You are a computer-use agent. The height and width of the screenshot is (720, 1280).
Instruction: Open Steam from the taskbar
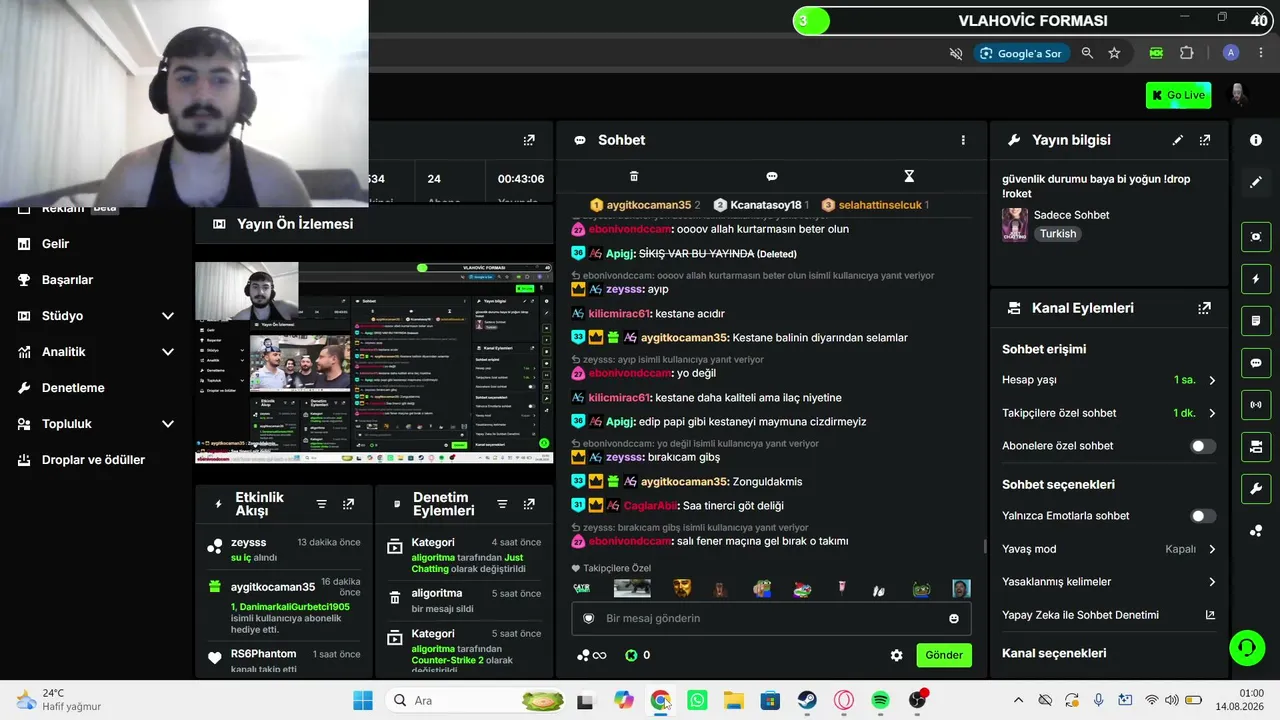point(807,700)
